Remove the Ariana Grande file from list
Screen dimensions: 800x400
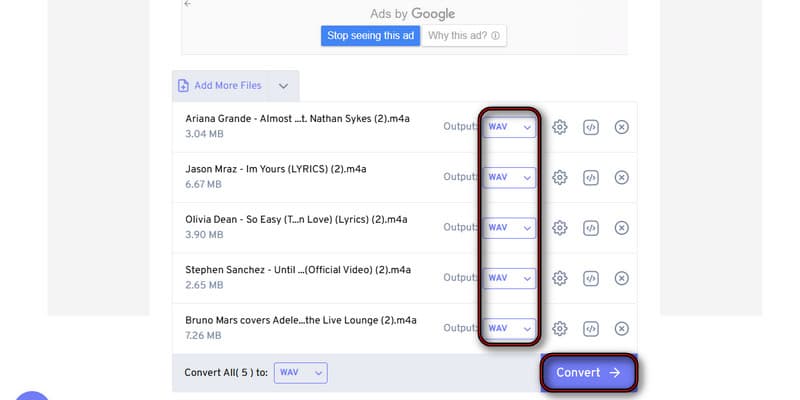(x=621, y=127)
